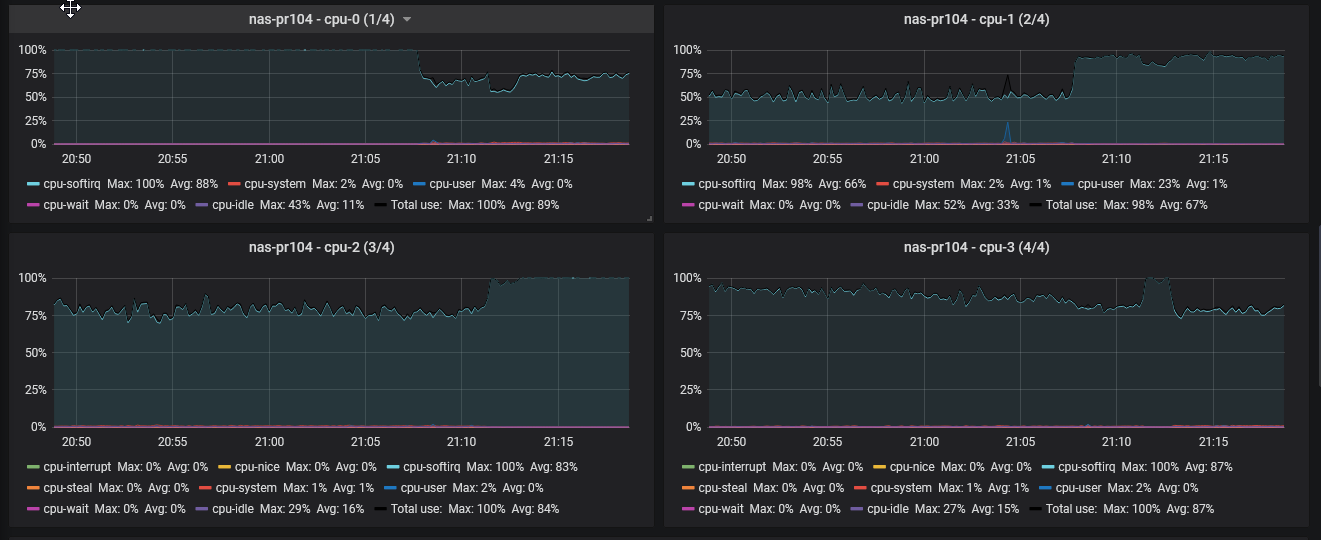Click cpu-user color swatch in cpu-0 legend
The width and height of the screenshot is (1321, 540).
(419, 184)
